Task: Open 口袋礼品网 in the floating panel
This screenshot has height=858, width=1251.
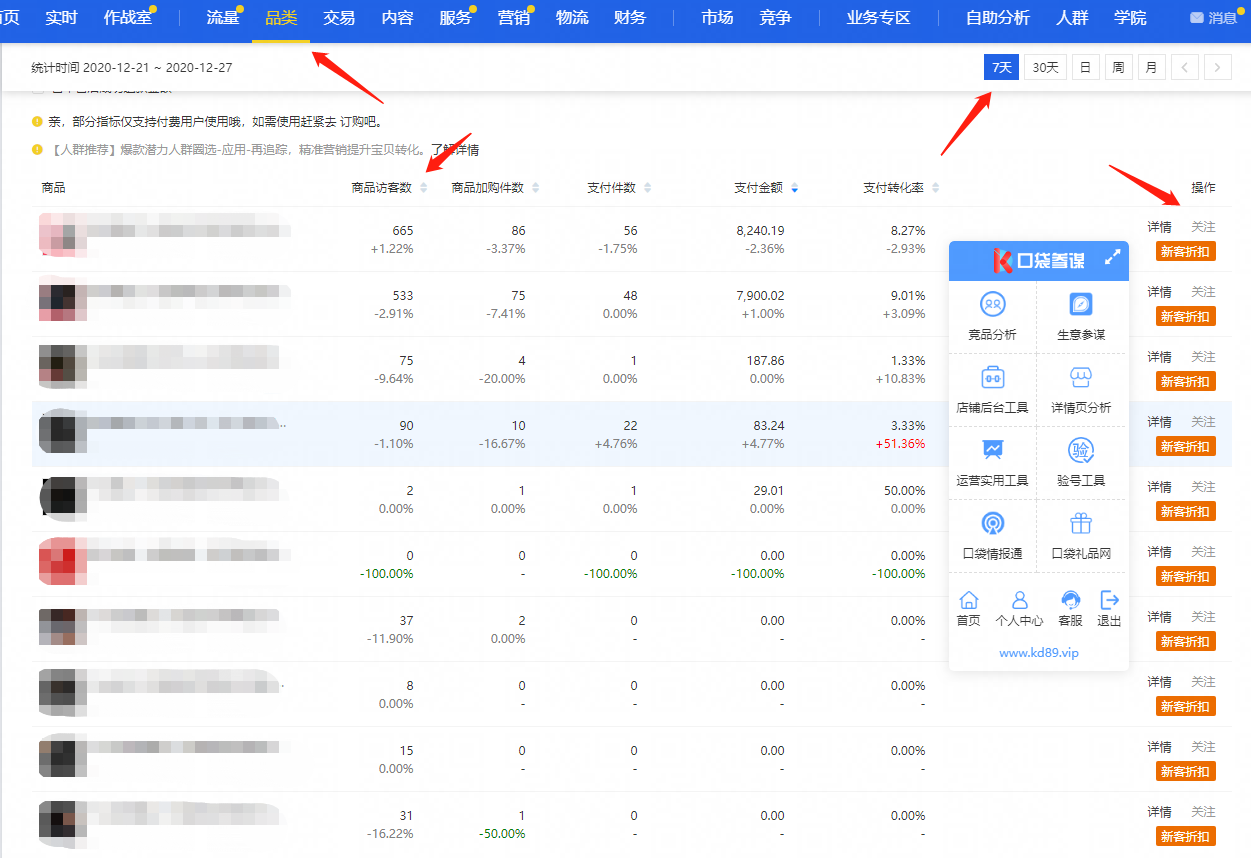Action: pyautogui.click(x=1081, y=537)
